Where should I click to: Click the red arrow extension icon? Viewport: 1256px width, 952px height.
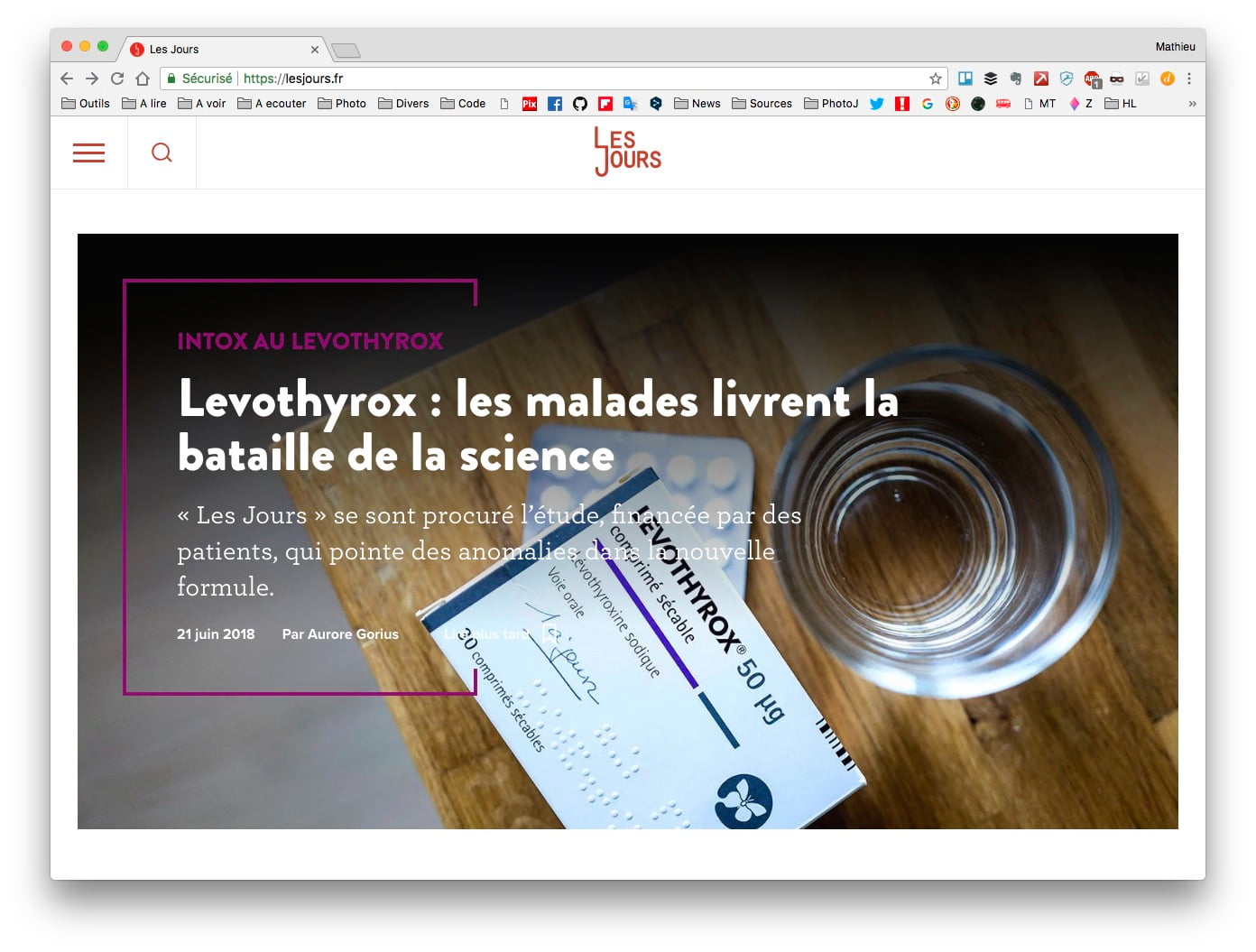tap(1041, 79)
